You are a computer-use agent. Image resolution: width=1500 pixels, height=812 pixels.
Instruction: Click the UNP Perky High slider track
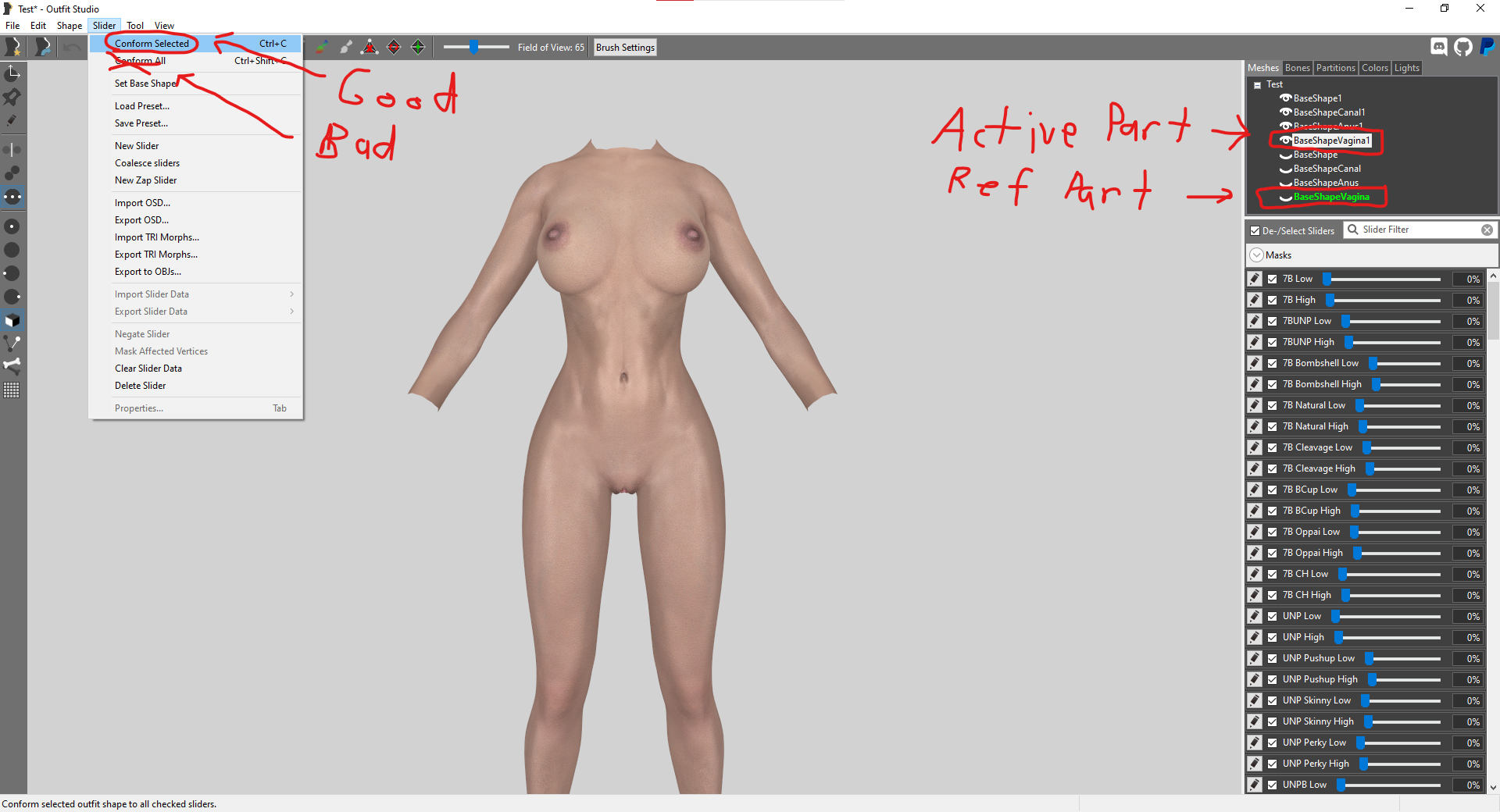coord(1401,764)
